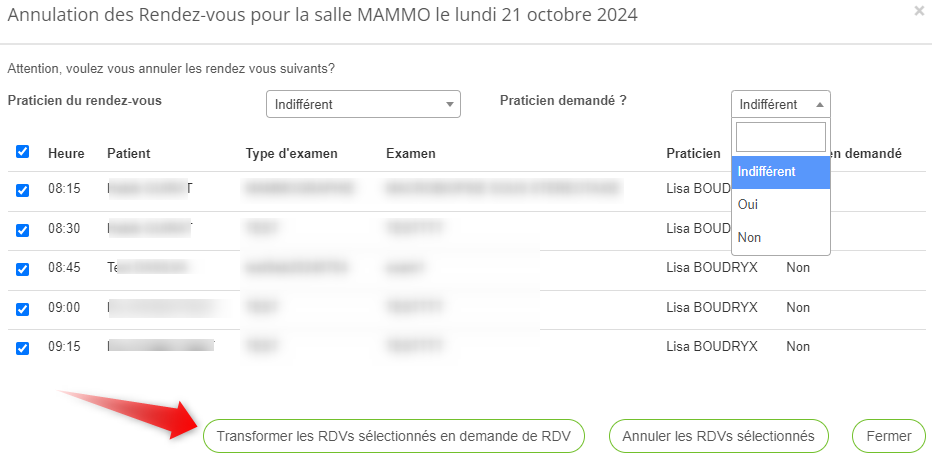Collapse the Praticien demandé dropdown

pos(779,104)
